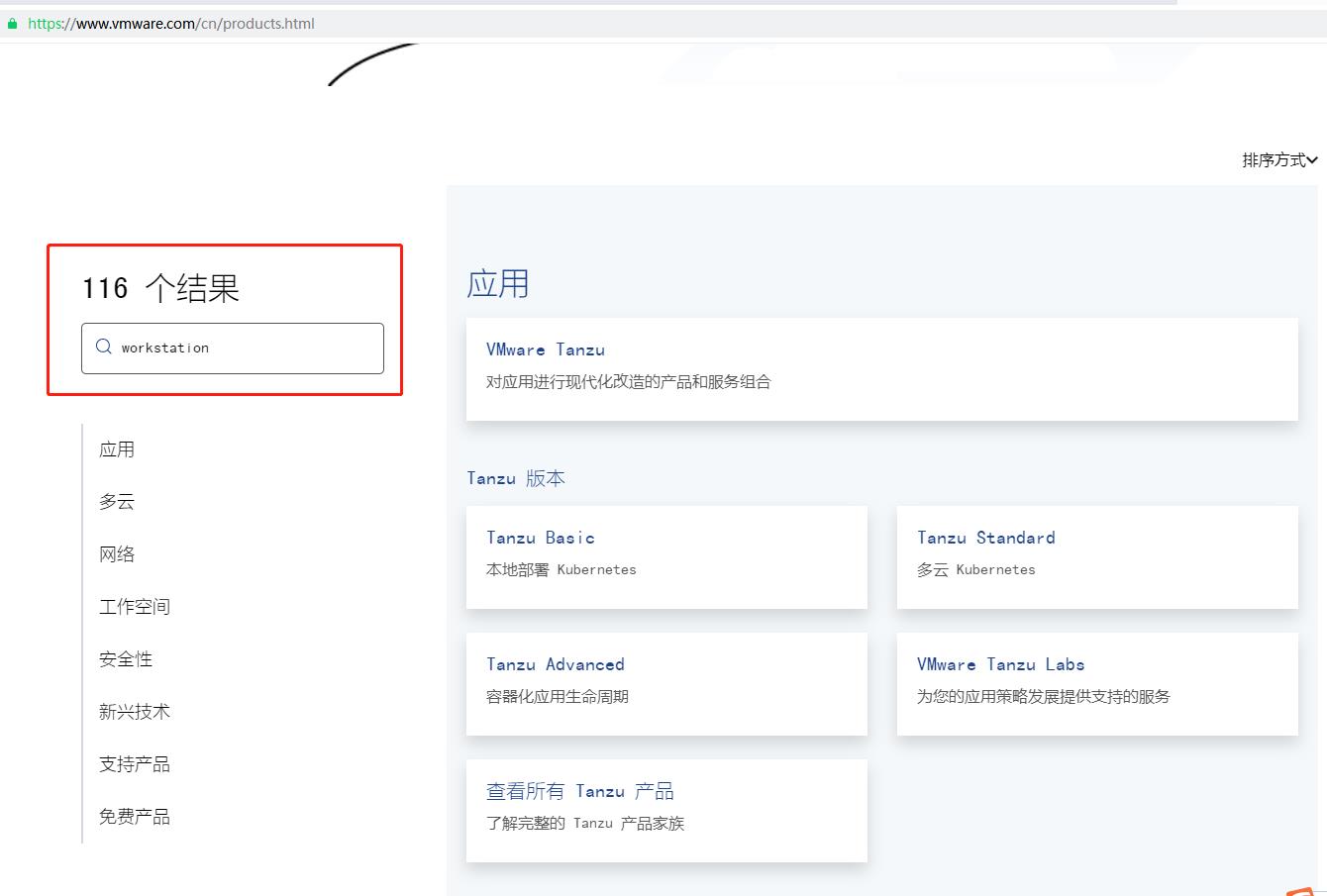Choose the 支持产品 filter
Viewport: 1327px width, 896px height.
(135, 763)
